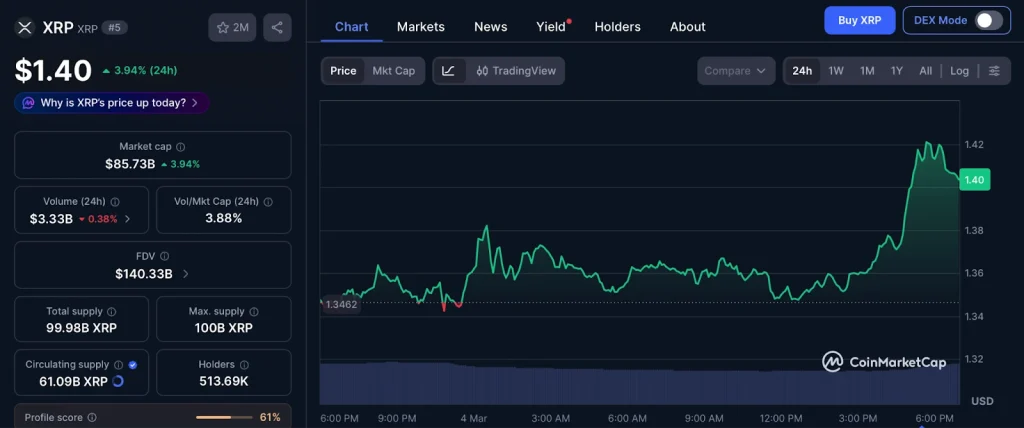Click the 3.88% Vol/Mkt Cap value
Image resolution: width=1024 pixels, height=428 pixels.
point(224,219)
